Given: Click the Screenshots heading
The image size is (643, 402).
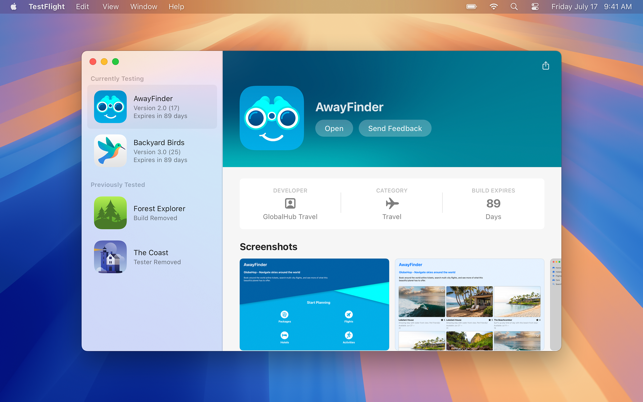Looking at the screenshot, I should pos(268,247).
